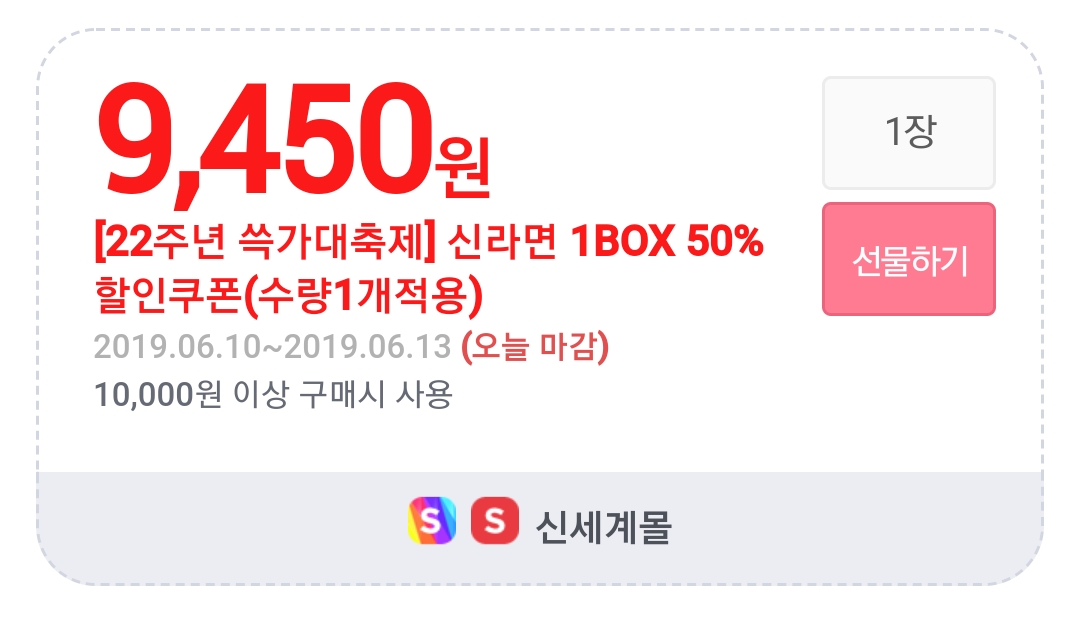Image resolution: width=1080 pixels, height=627 pixels.
Task: Select the 9,450 discount amount
Action: click(x=266, y=139)
